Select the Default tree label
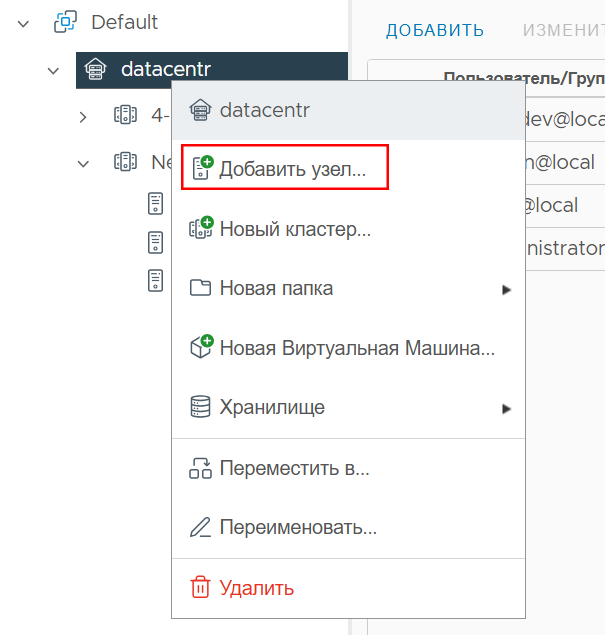 click(124, 22)
